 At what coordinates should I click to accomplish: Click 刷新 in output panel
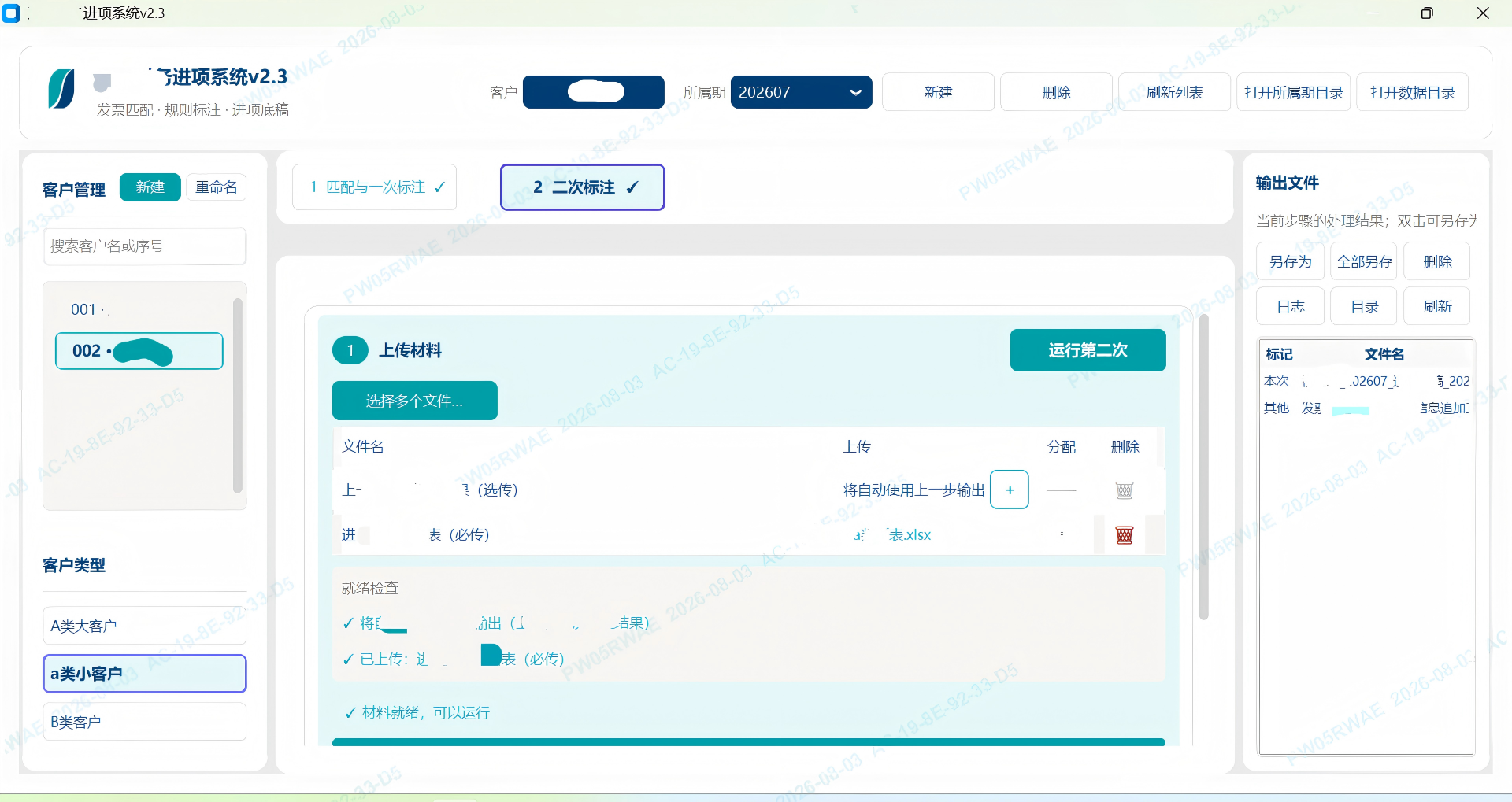pyautogui.click(x=1437, y=306)
